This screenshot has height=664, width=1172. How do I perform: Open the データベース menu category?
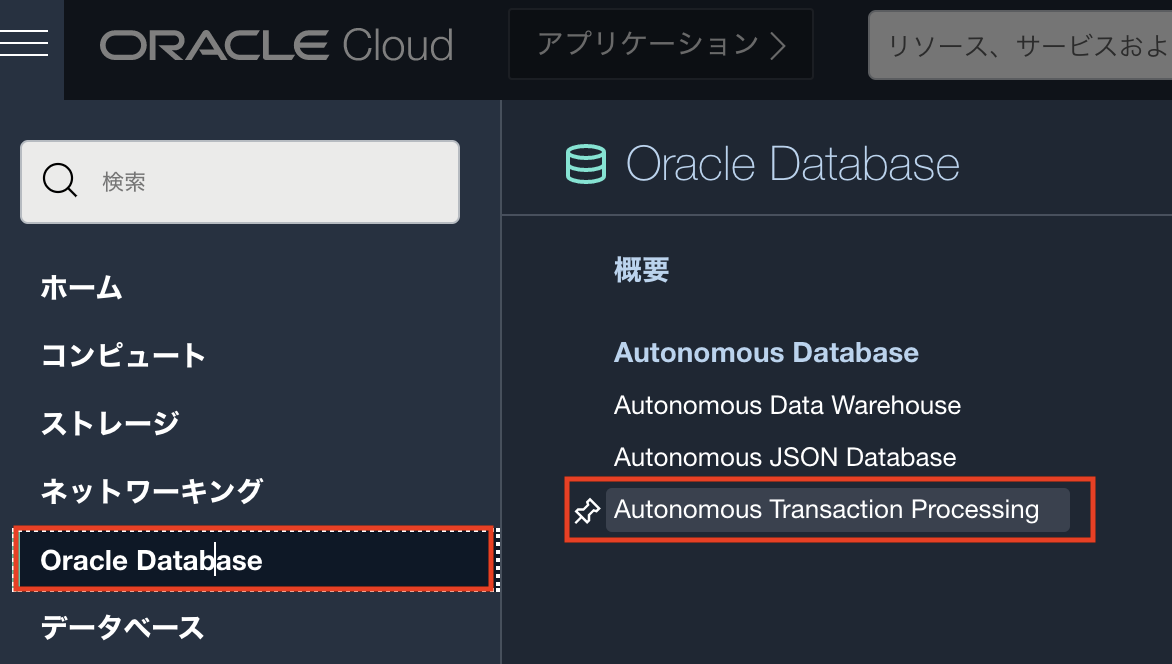coord(122,628)
